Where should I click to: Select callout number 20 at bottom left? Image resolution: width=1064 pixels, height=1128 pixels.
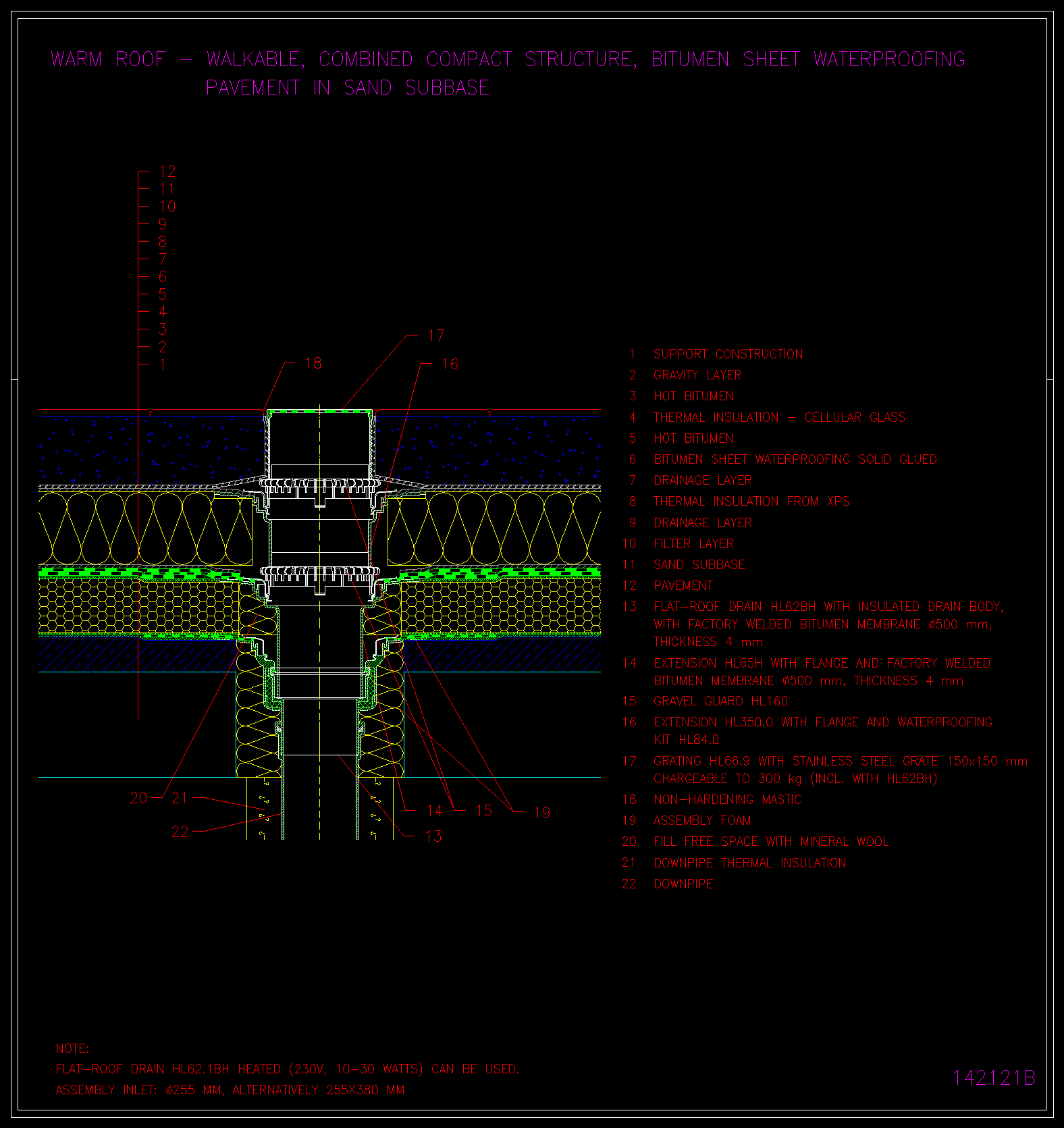pyautogui.click(x=138, y=798)
